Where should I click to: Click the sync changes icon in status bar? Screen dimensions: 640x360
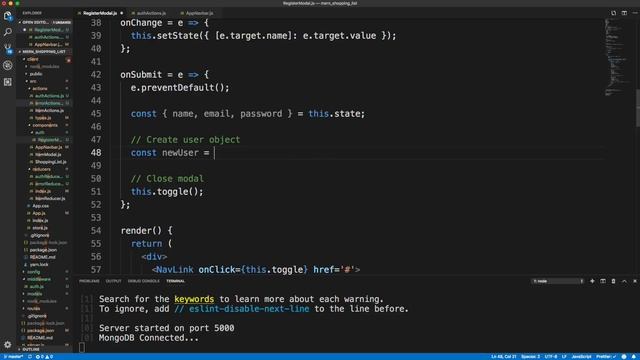click(30, 357)
